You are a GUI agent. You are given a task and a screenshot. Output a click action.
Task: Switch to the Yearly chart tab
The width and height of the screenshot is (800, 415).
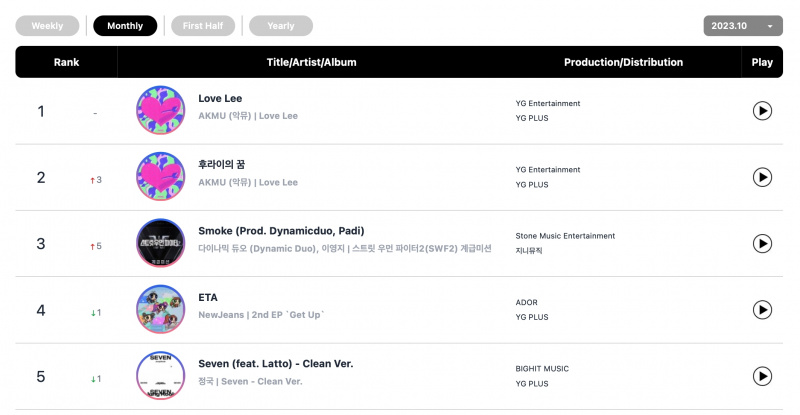pos(281,26)
